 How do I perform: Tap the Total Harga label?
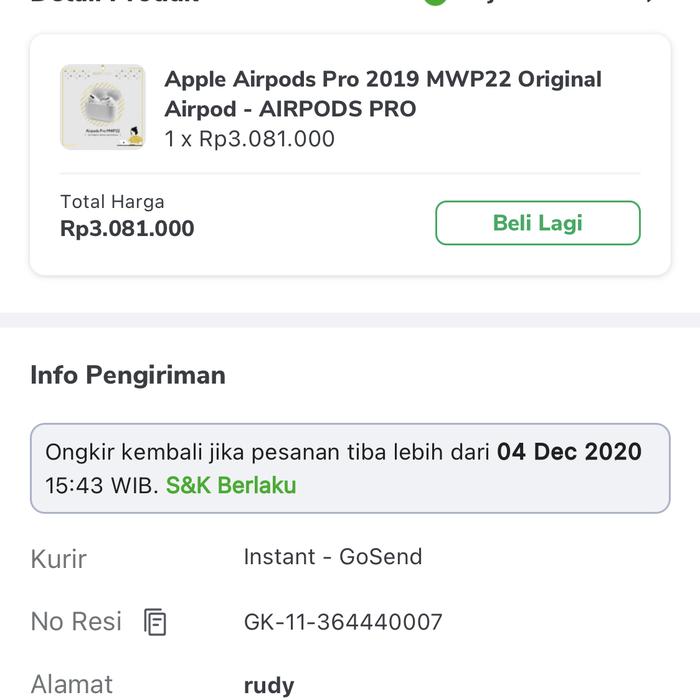(x=112, y=202)
